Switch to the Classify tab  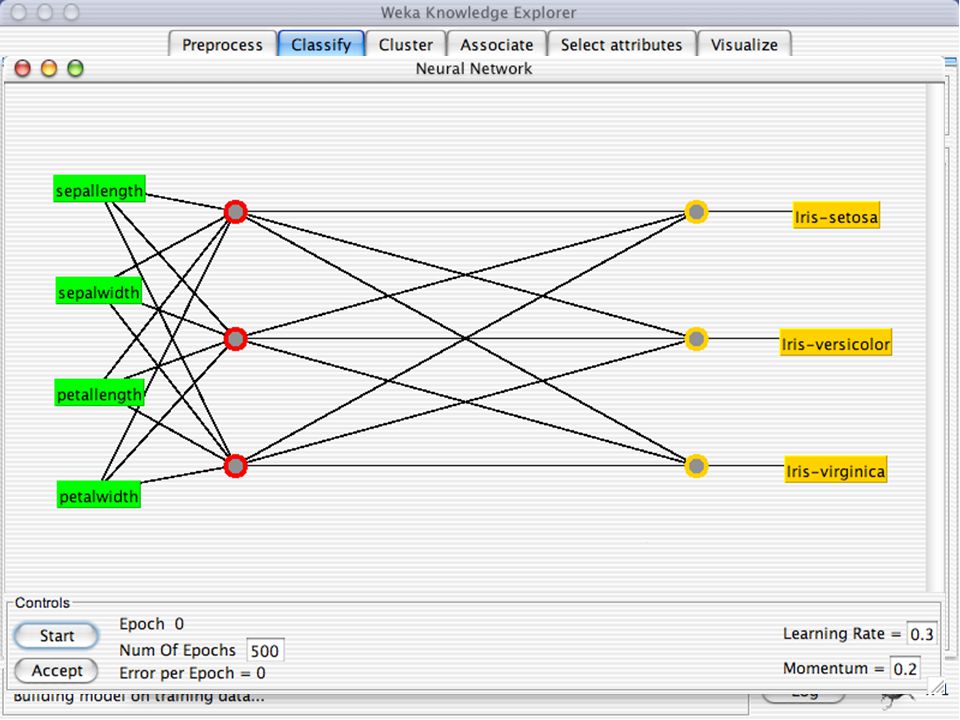coord(321,45)
